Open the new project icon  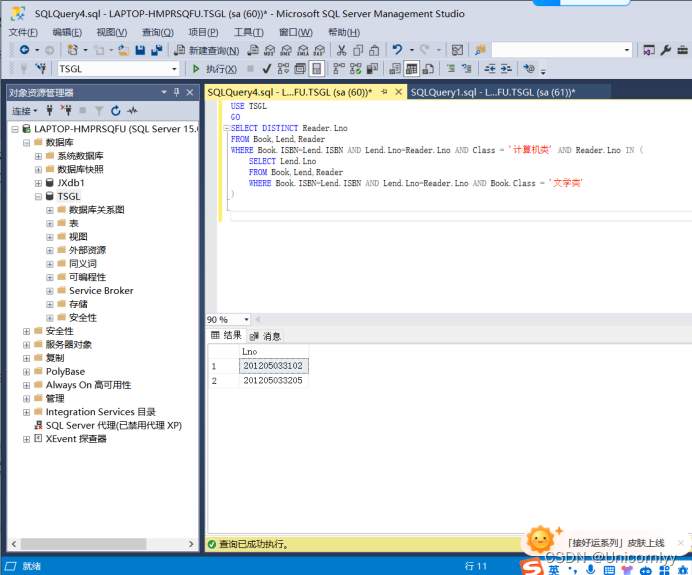point(72,50)
